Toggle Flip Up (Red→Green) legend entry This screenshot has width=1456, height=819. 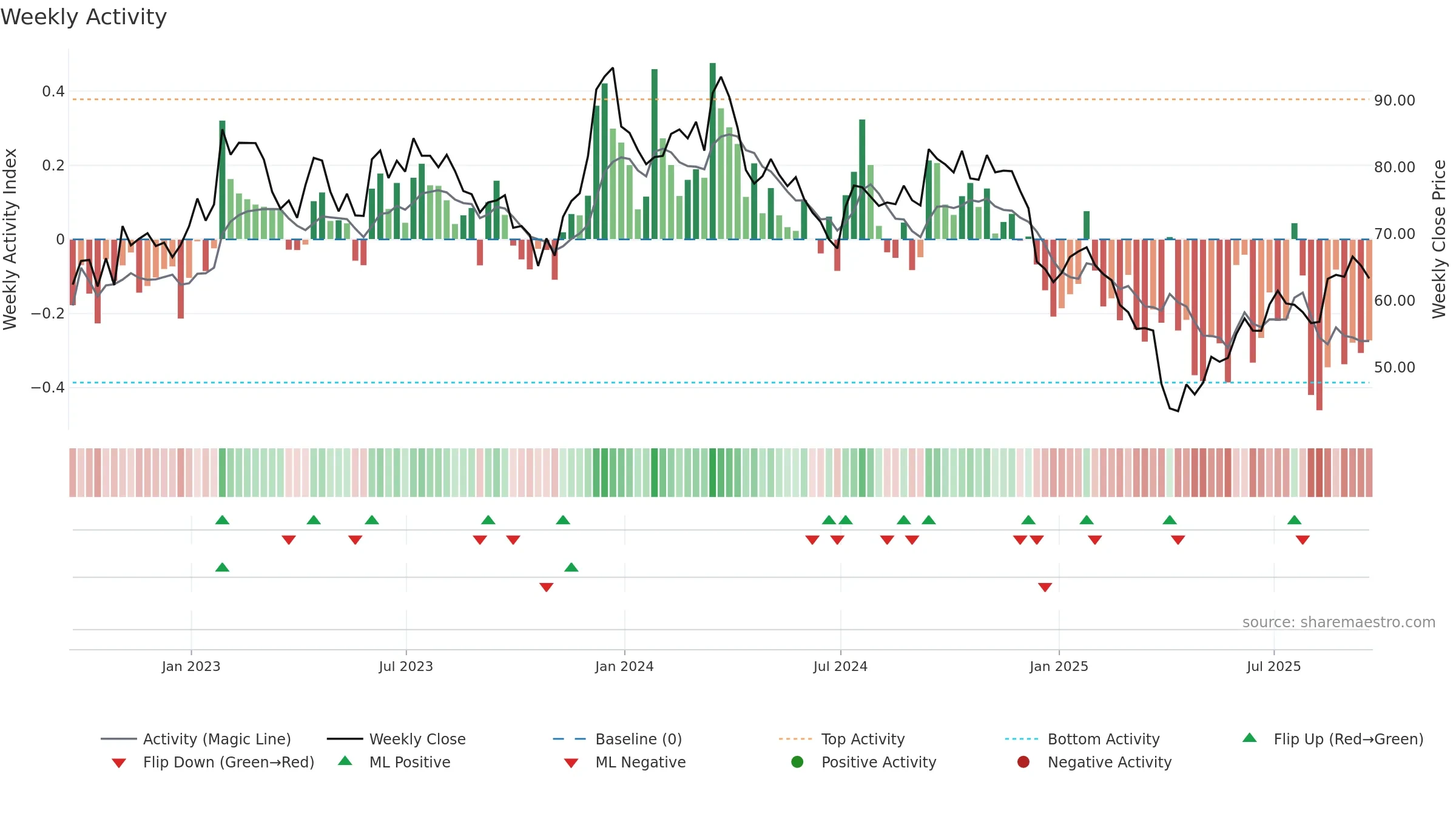click(x=1333, y=739)
